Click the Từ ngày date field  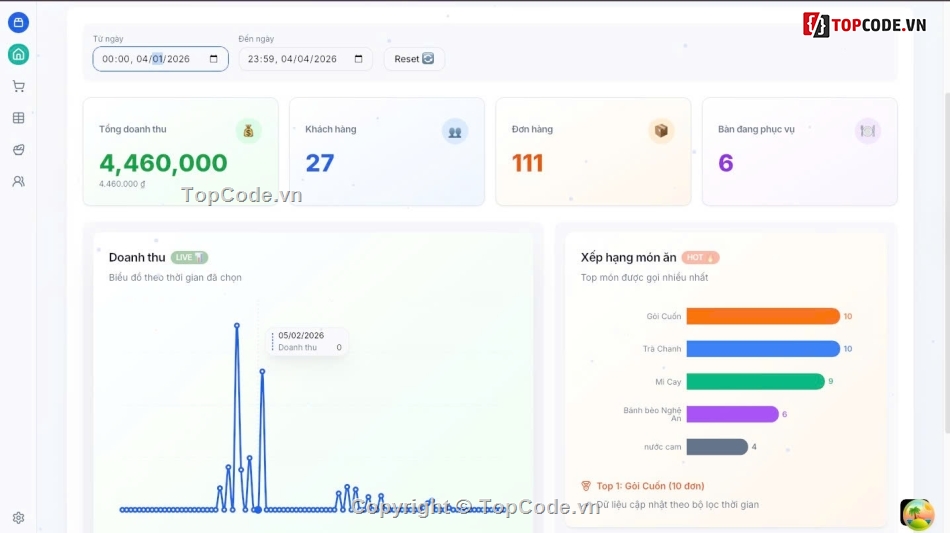tap(161, 59)
